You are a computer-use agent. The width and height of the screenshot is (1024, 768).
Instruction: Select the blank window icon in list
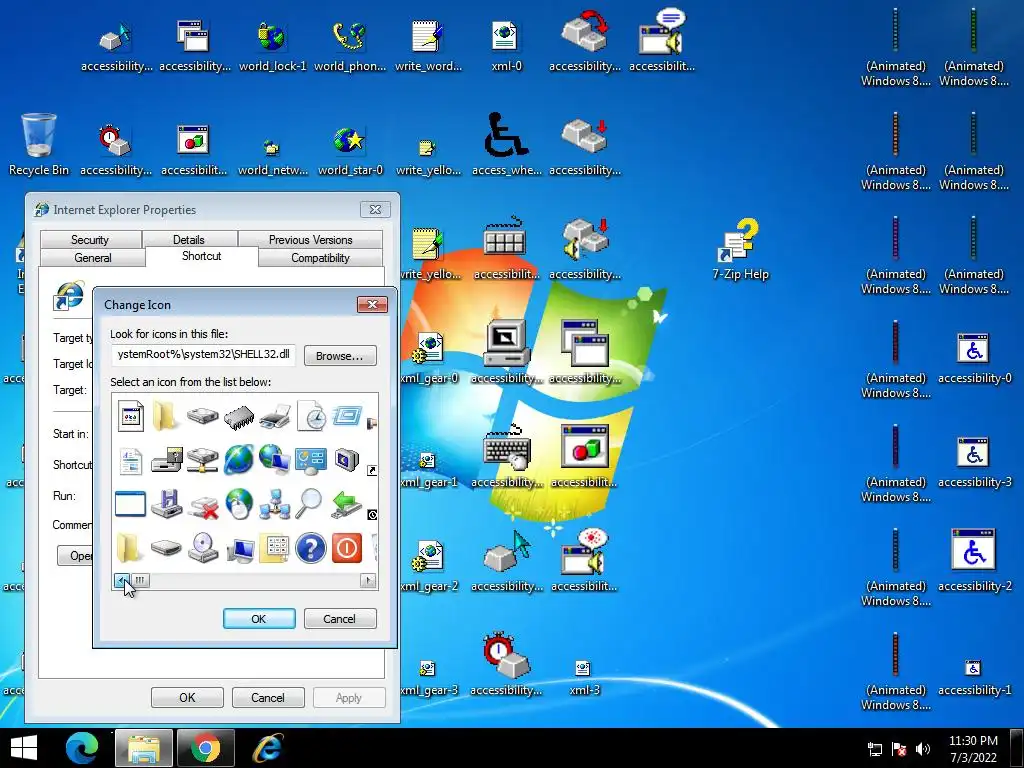click(x=130, y=504)
